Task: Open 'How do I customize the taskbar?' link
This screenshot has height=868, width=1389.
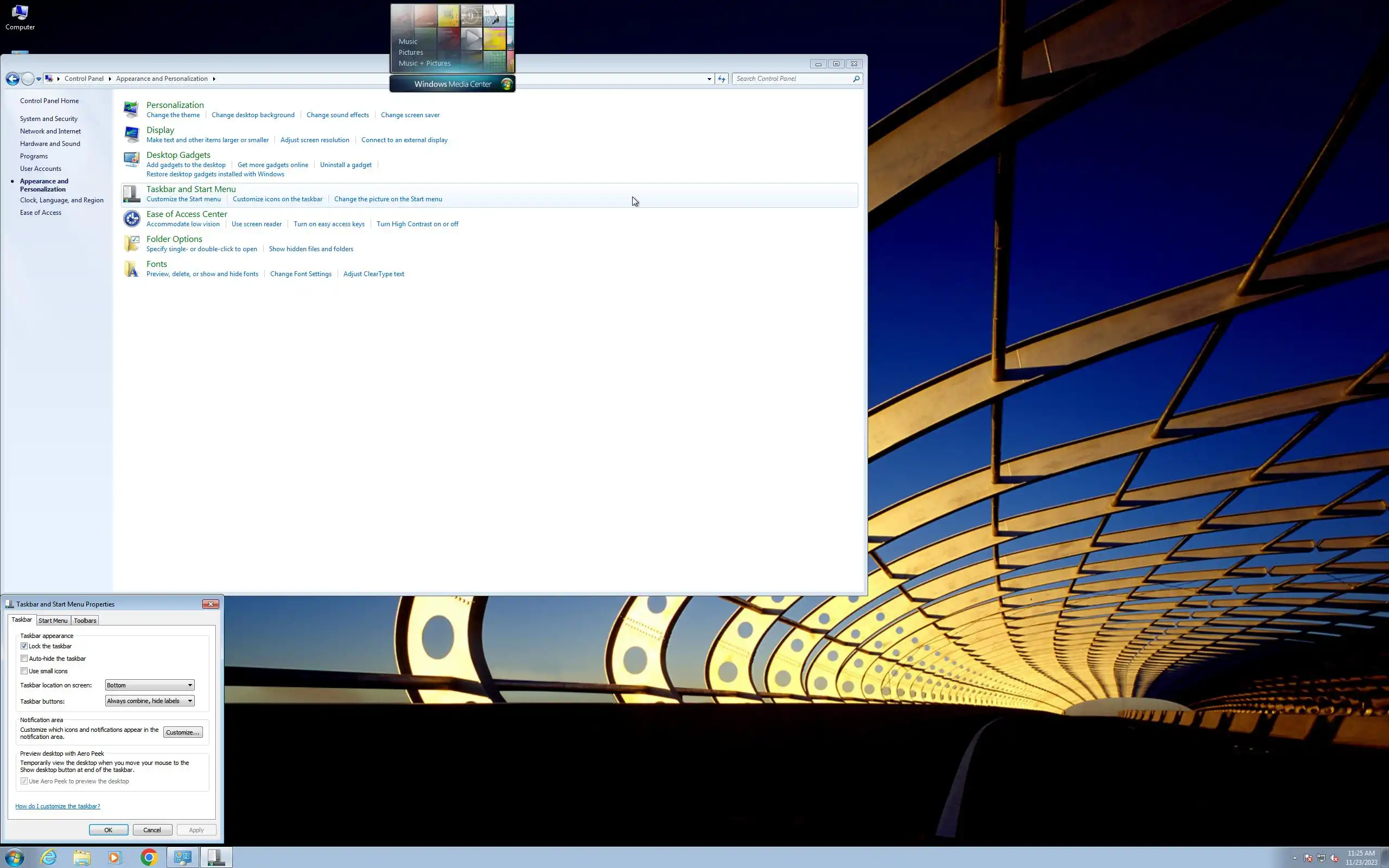Action: (x=58, y=806)
